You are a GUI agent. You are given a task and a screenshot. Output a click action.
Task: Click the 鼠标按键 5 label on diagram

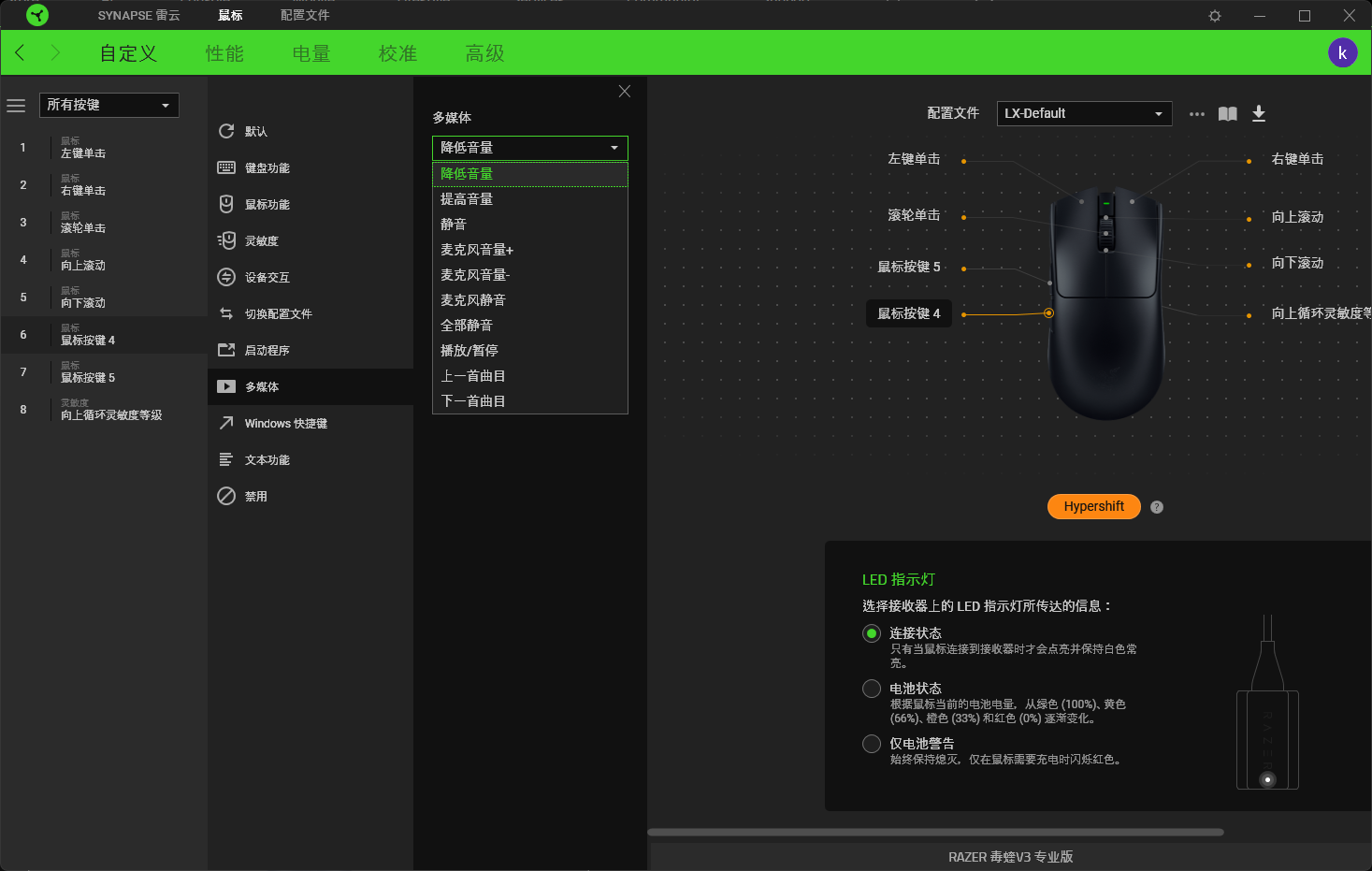pyautogui.click(x=909, y=267)
